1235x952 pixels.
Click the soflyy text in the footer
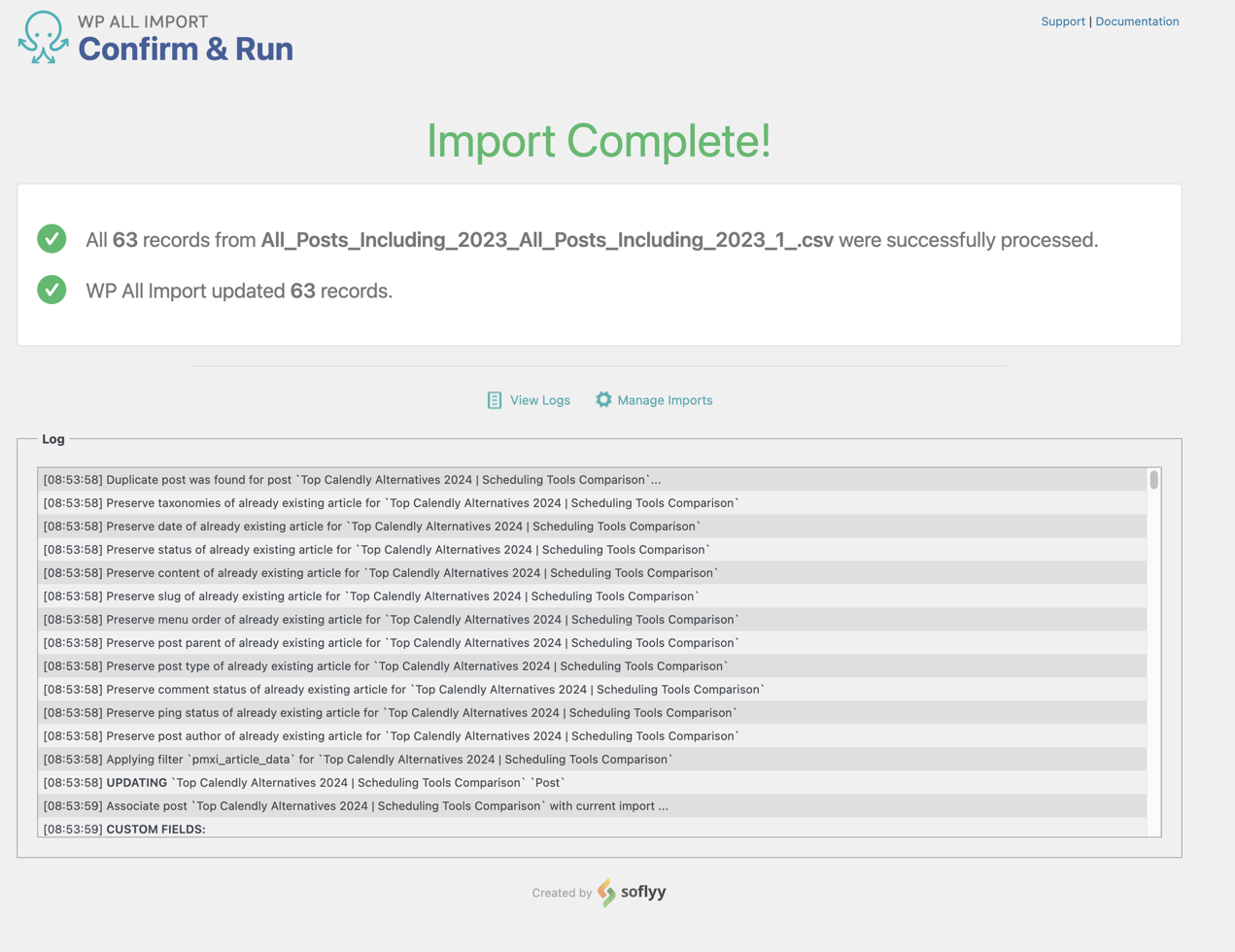point(641,892)
